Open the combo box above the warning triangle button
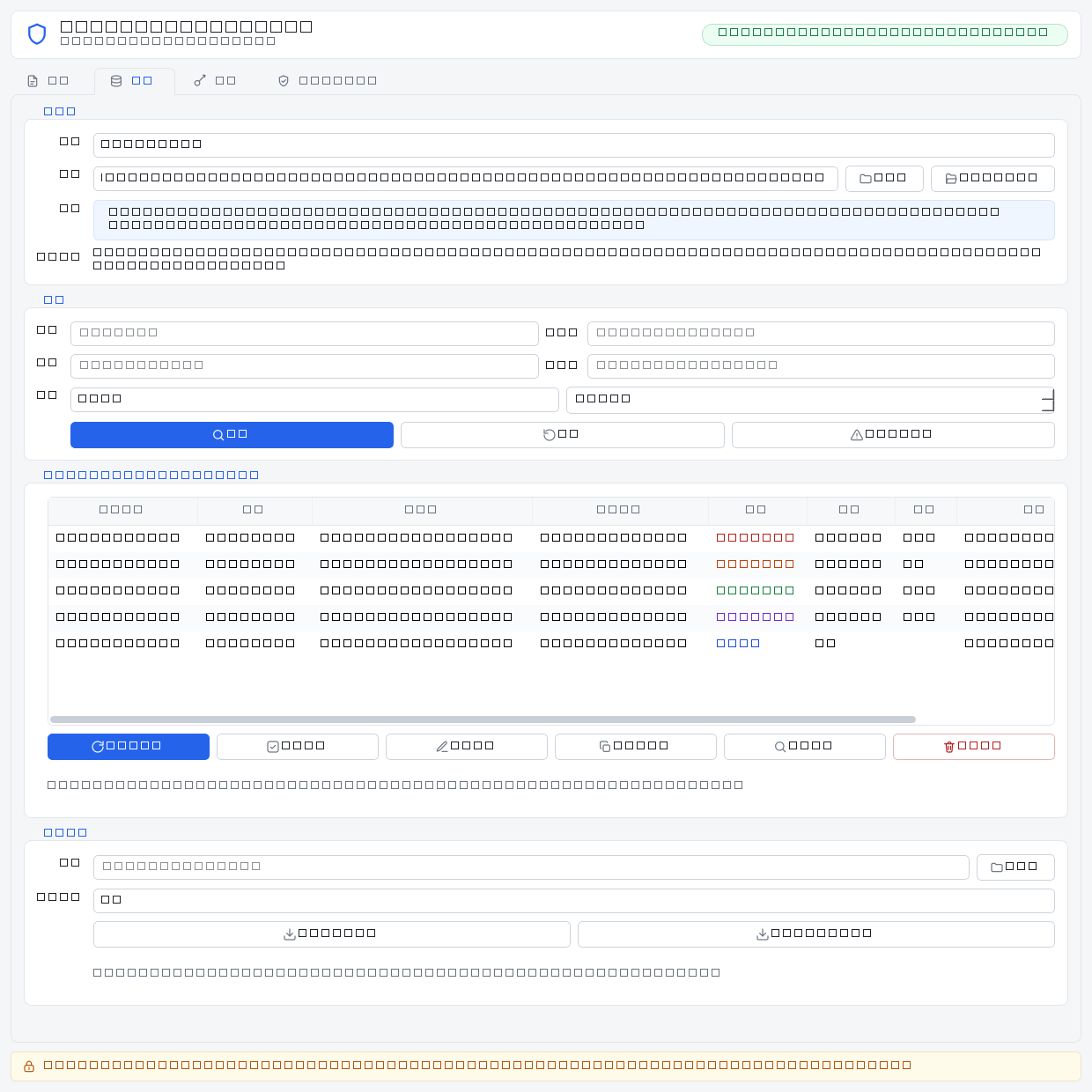Image resolution: width=1092 pixels, height=1092 pixels. (810, 400)
